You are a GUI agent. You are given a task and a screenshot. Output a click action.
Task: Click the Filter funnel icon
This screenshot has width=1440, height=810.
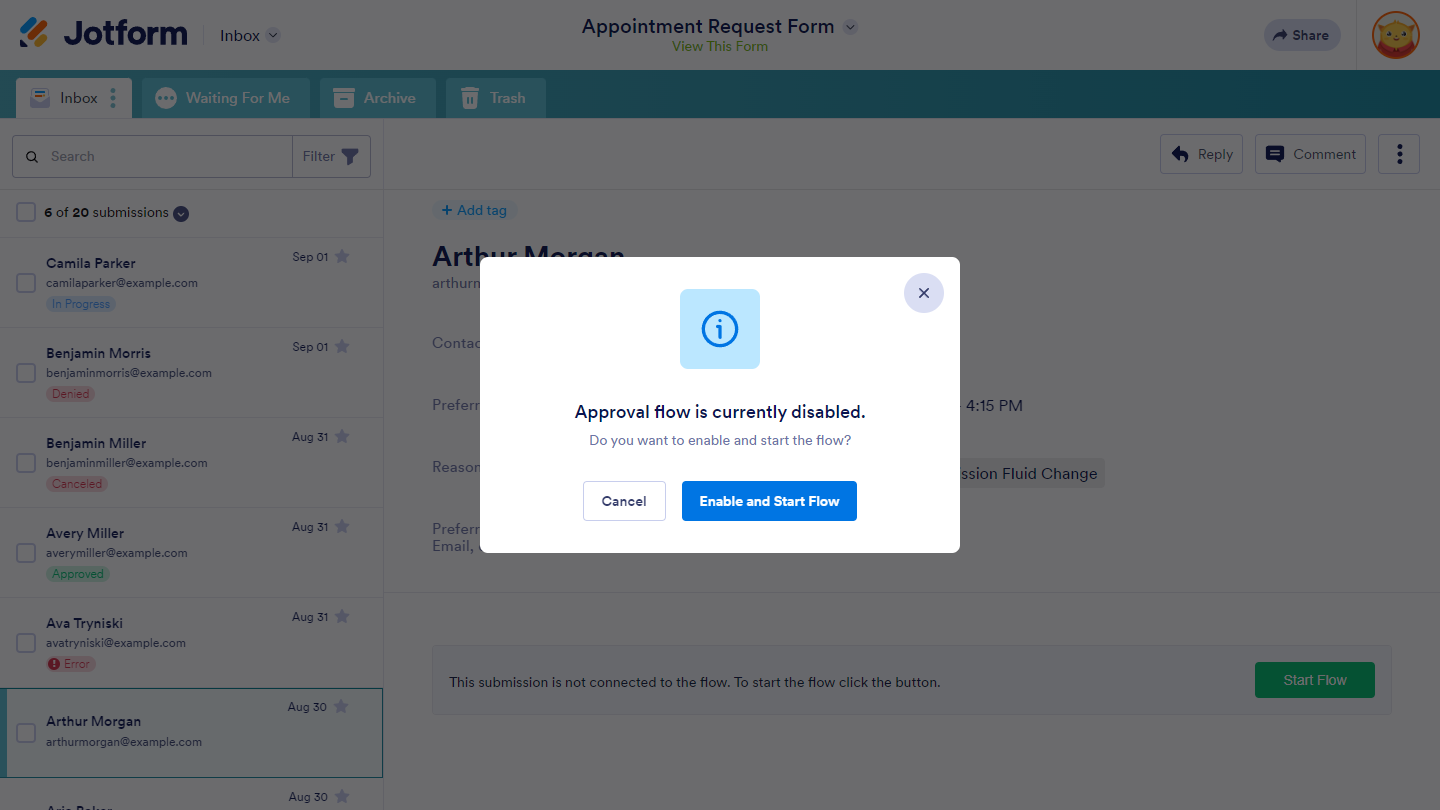tap(350, 157)
